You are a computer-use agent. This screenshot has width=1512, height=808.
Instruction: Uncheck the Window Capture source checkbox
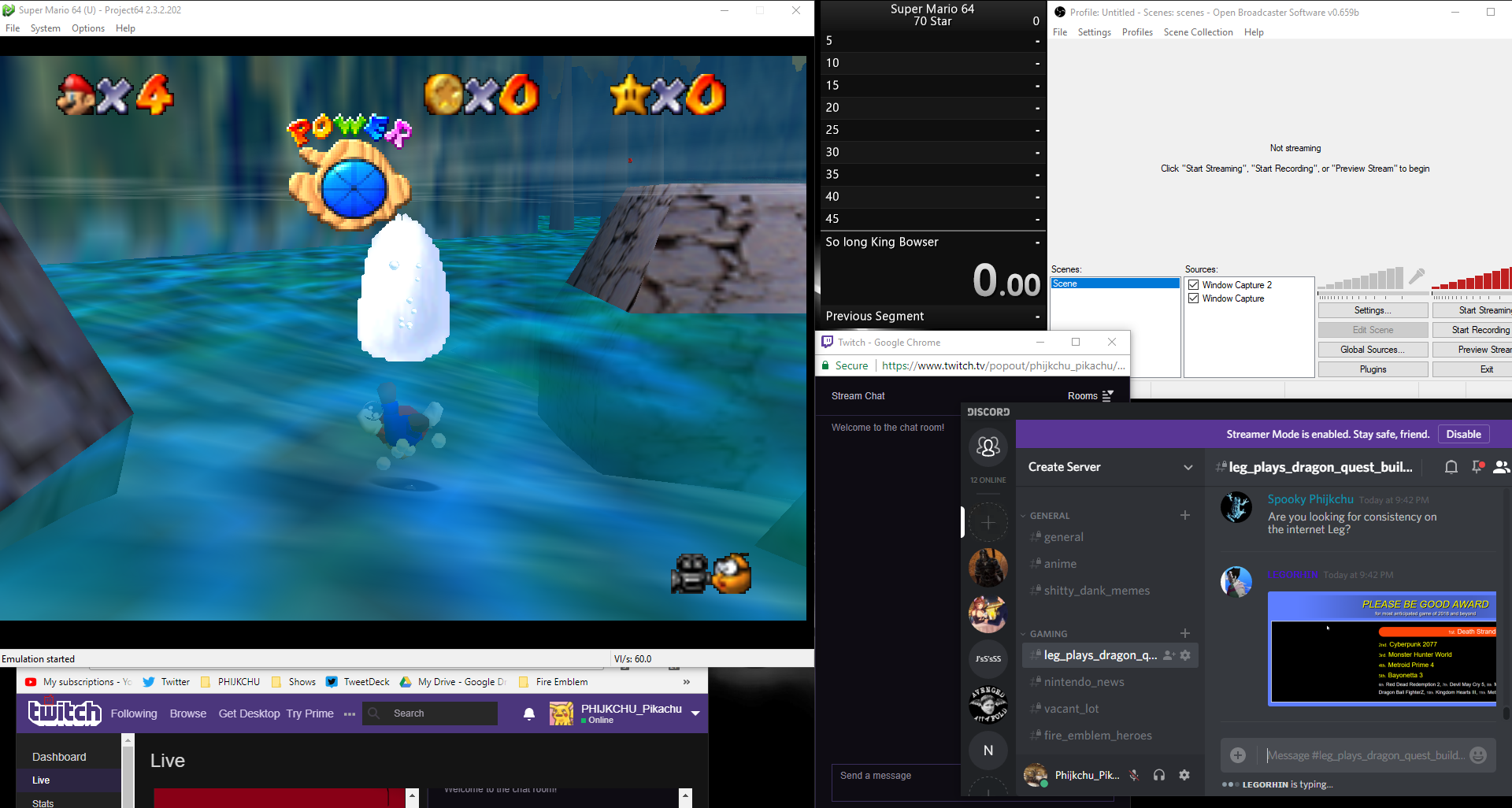1194,298
